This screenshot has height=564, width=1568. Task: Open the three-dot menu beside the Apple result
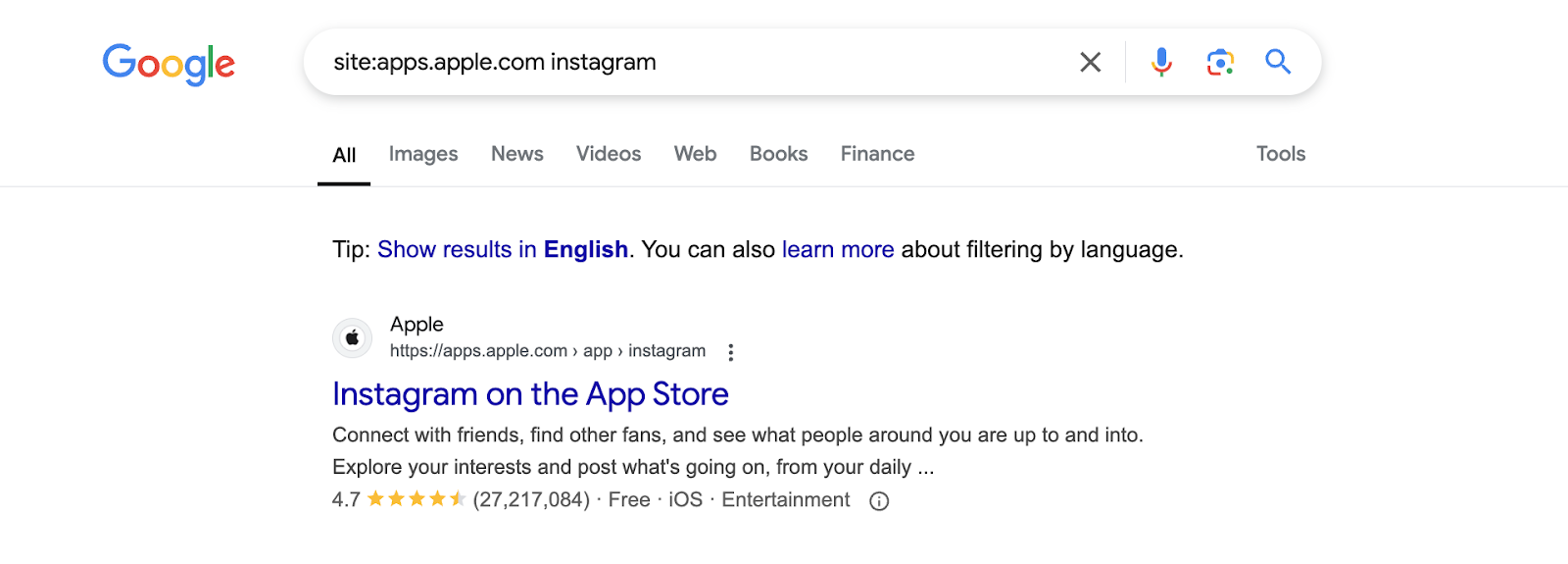pyautogui.click(x=730, y=352)
